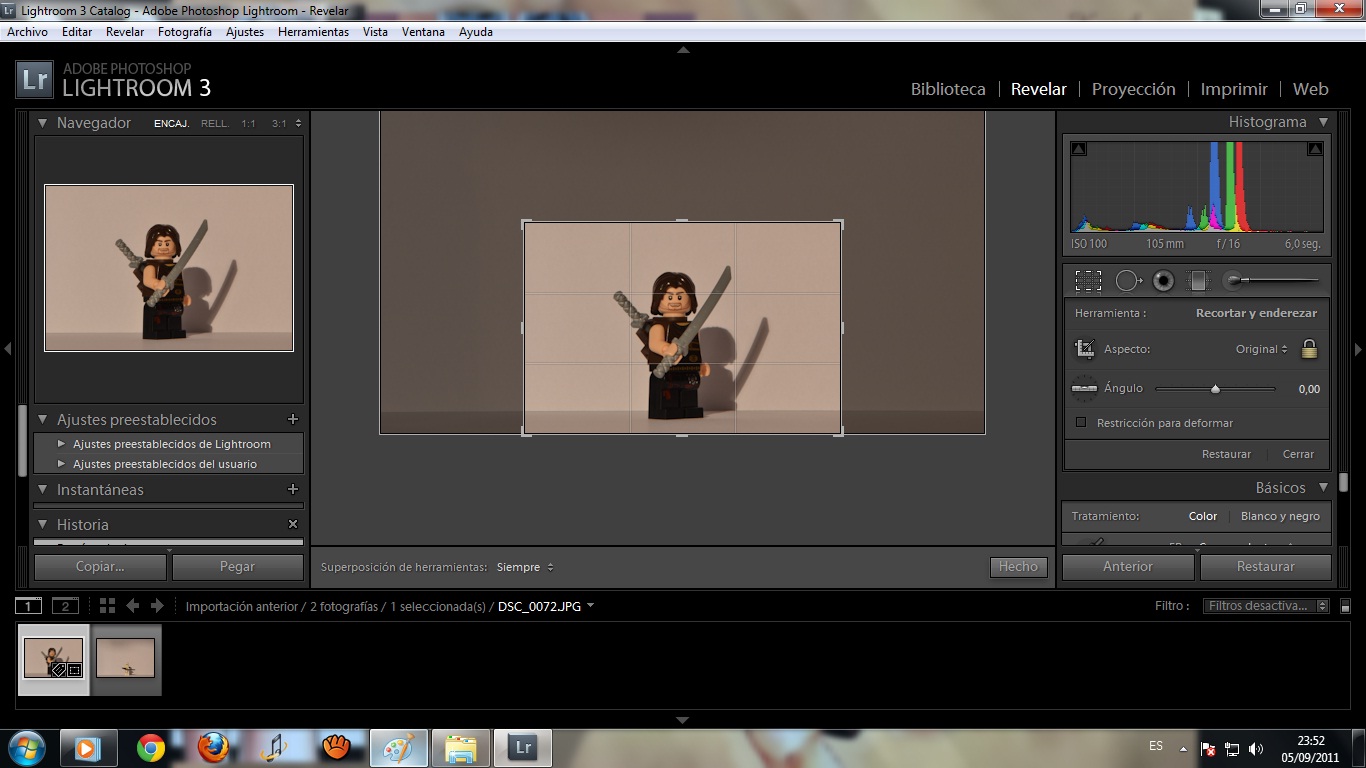Switch to the Proyección module
The image size is (1366, 768).
pyautogui.click(x=1133, y=89)
